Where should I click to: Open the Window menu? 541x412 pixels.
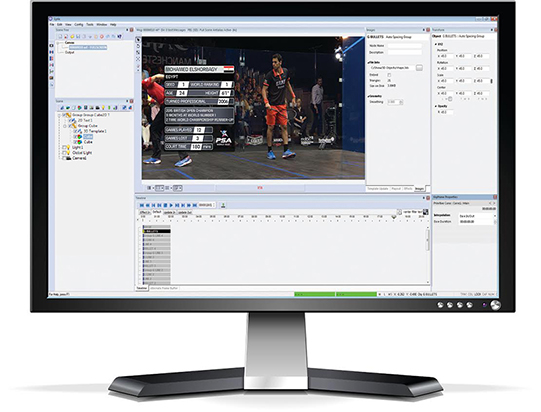[101, 25]
